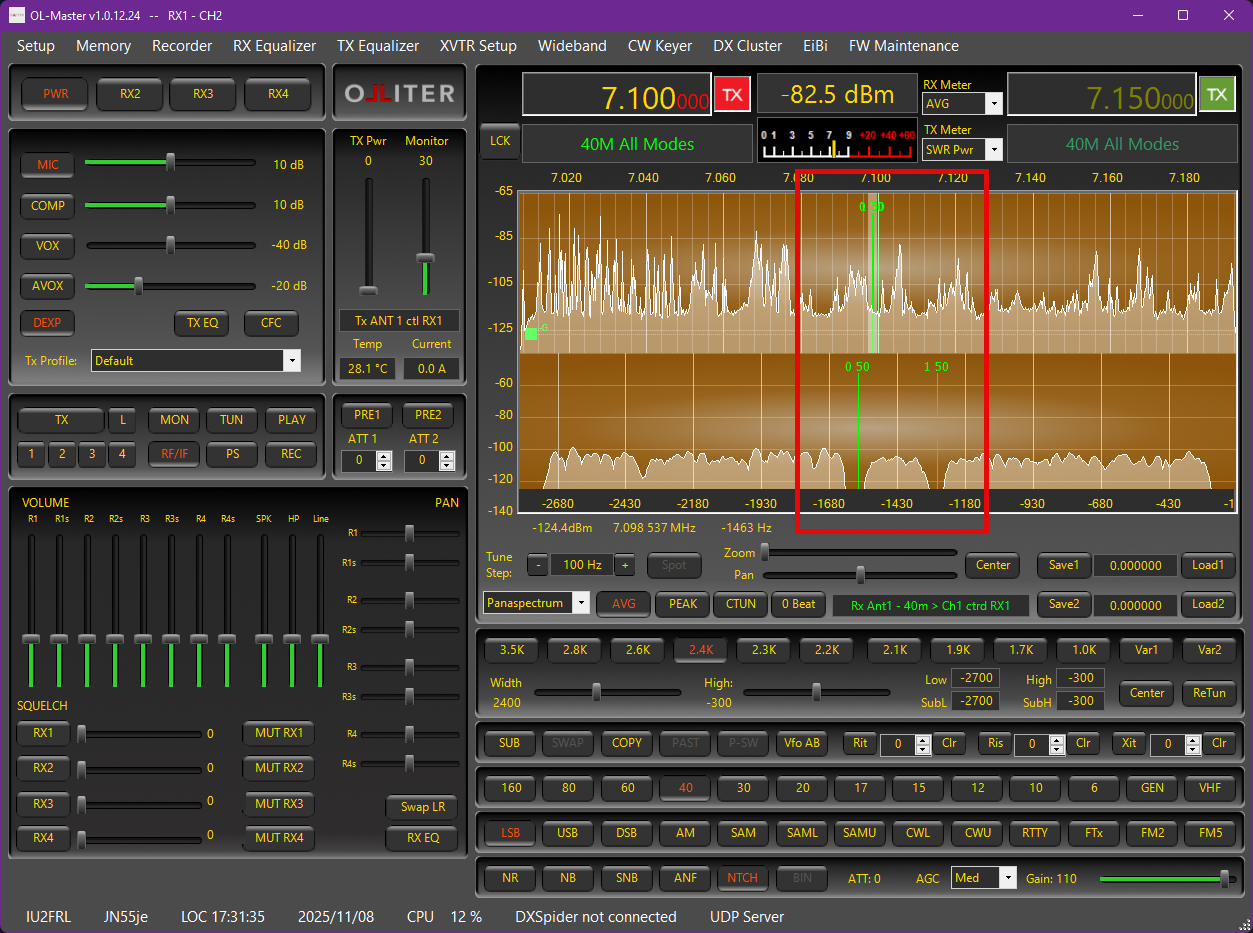Click the green TX indicator beside 7.150 frequency
The width and height of the screenshot is (1253, 933).
[1216, 94]
